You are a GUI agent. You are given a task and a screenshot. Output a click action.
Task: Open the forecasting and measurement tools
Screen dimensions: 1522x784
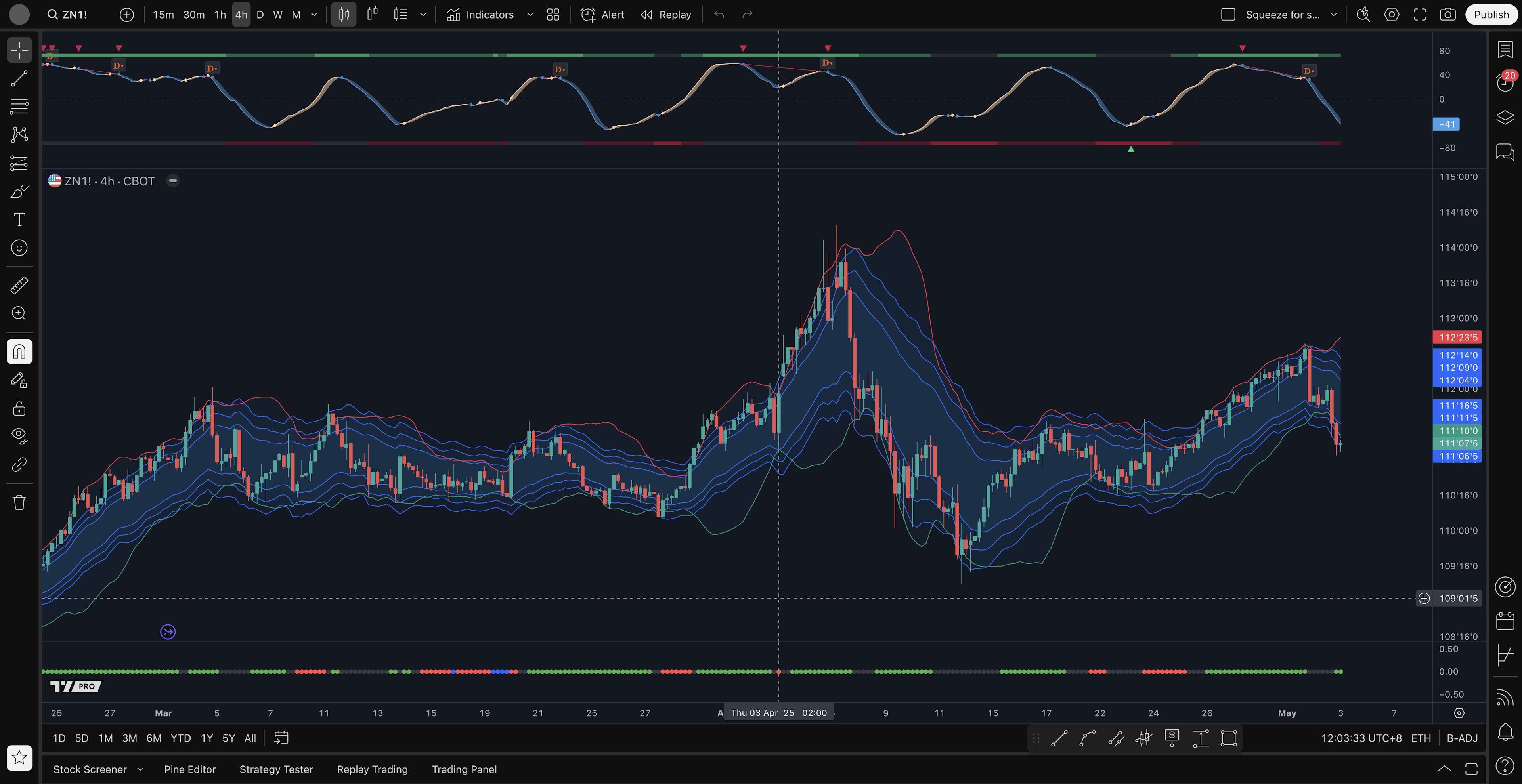click(x=19, y=163)
